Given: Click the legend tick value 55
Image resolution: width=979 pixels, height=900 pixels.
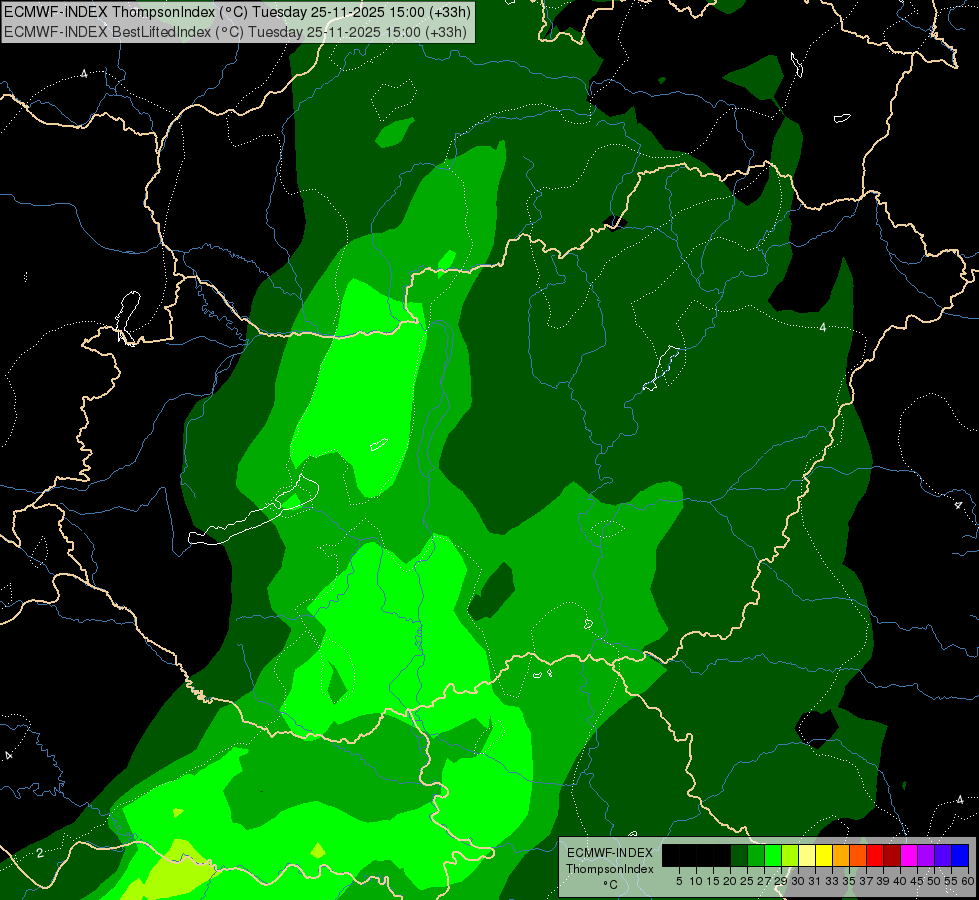Looking at the screenshot, I should pyautogui.click(x=951, y=881).
